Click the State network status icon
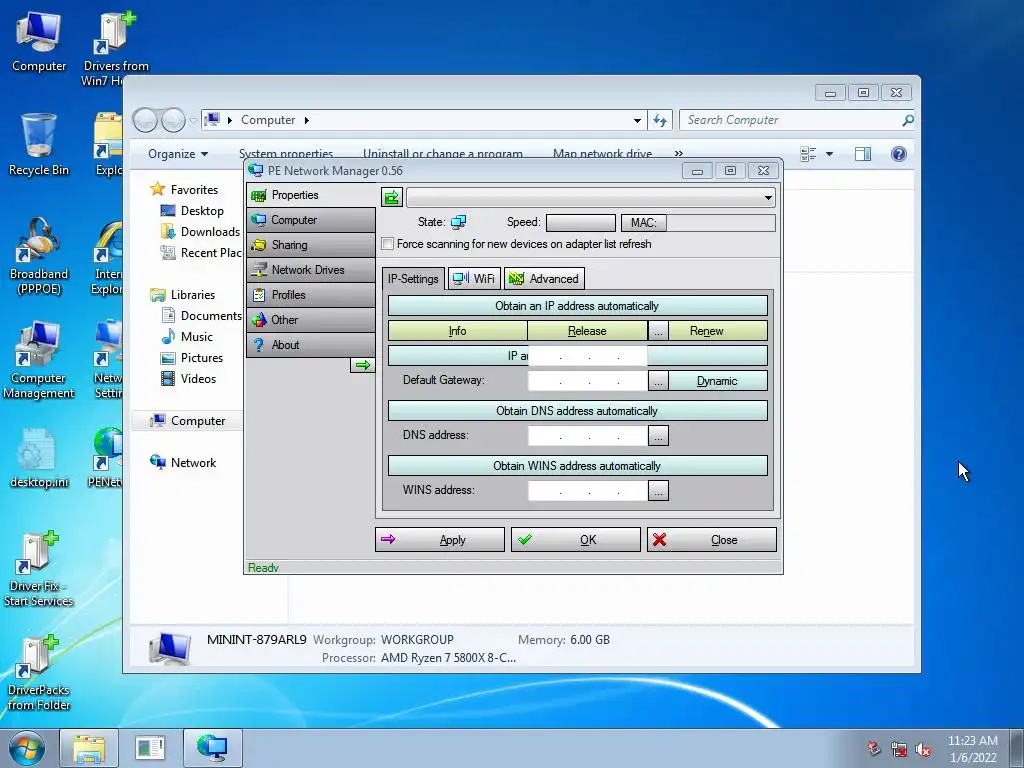The height and width of the screenshot is (768, 1024). [x=458, y=222]
